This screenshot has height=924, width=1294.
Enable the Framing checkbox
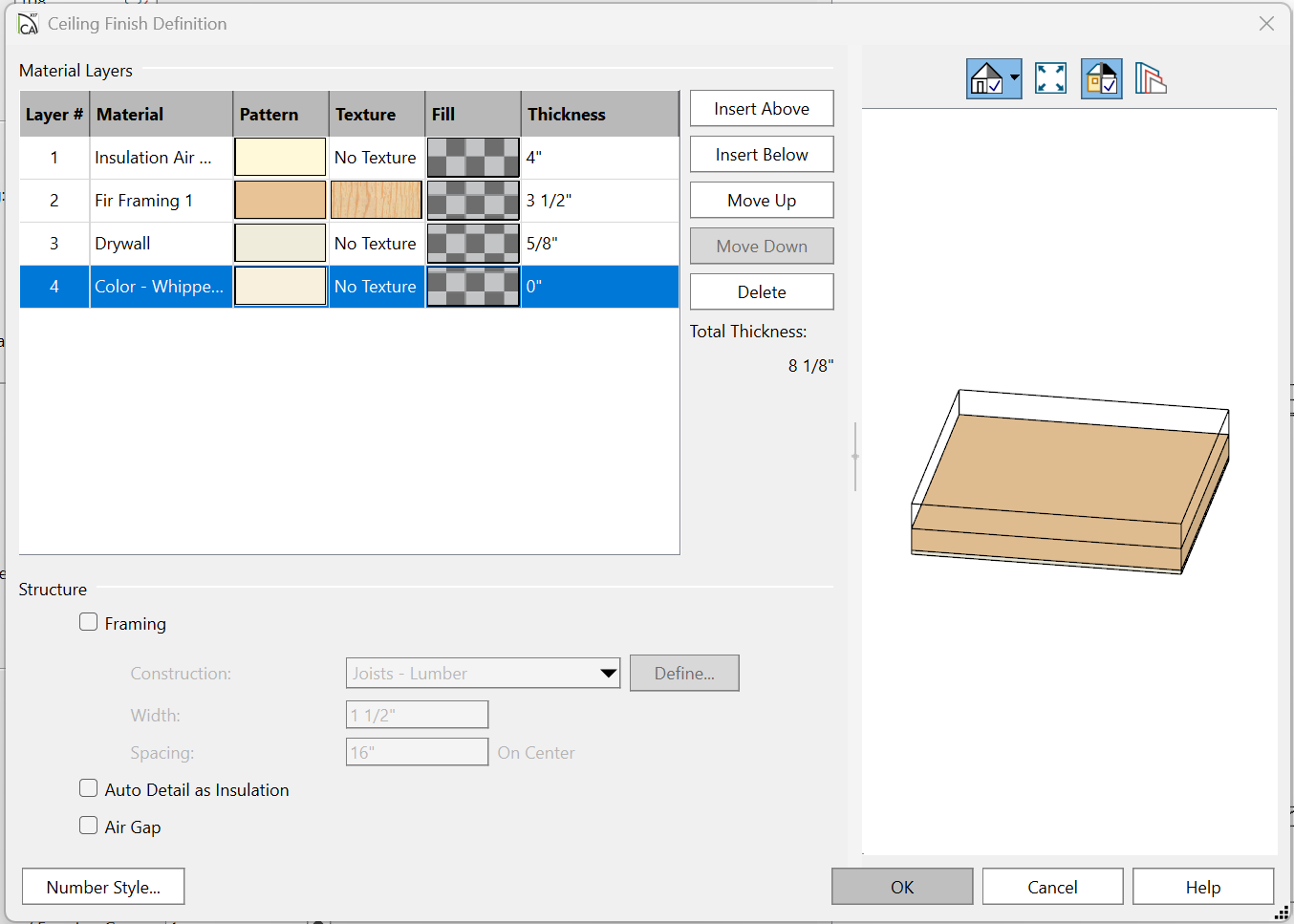89,623
